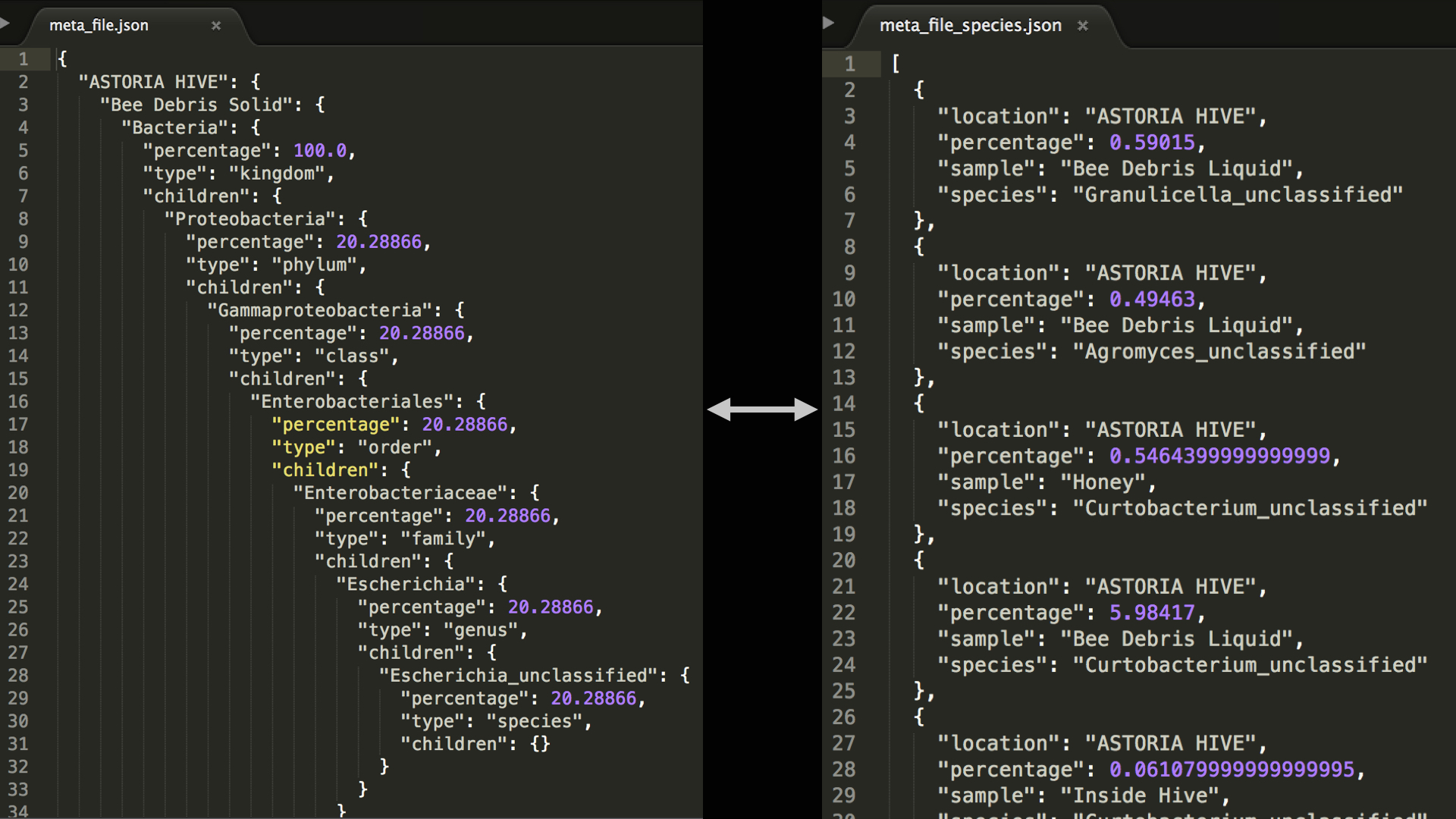The image size is (1456, 819).
Task: Click "Granulicella_unclassified" species value
Action: pos(1238,194)
